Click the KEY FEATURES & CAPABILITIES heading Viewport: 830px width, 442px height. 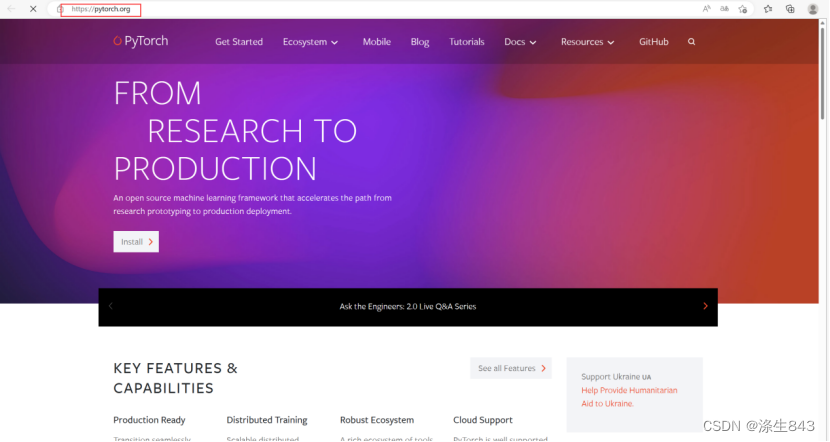click(175, 378)
